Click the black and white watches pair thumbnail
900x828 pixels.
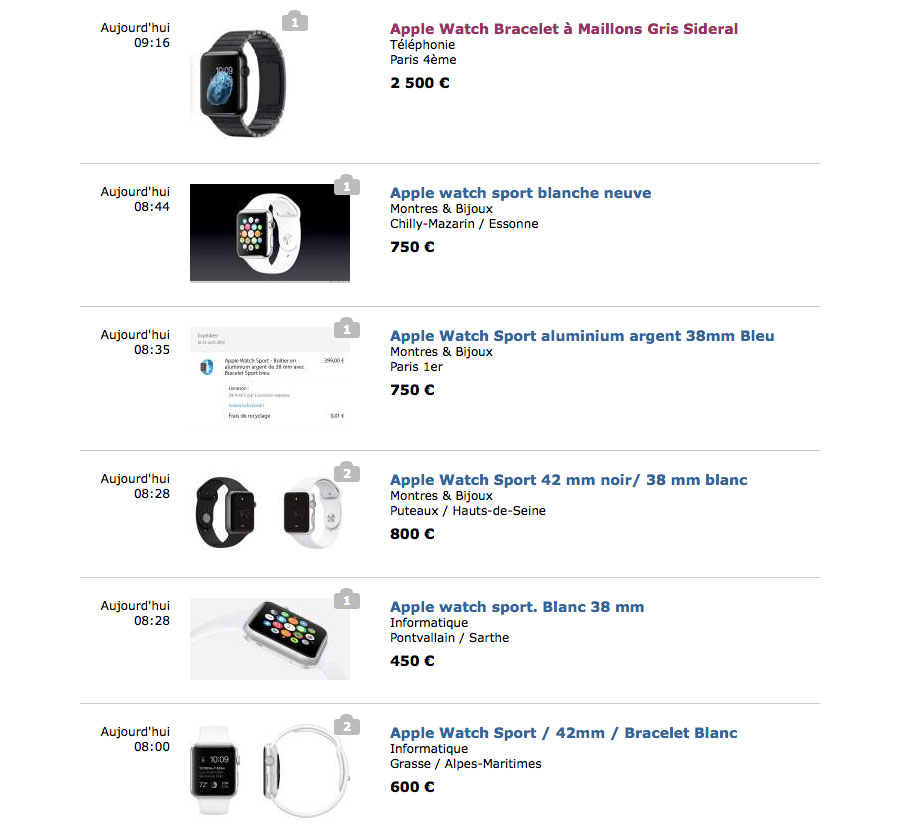(x=270, y=512)
